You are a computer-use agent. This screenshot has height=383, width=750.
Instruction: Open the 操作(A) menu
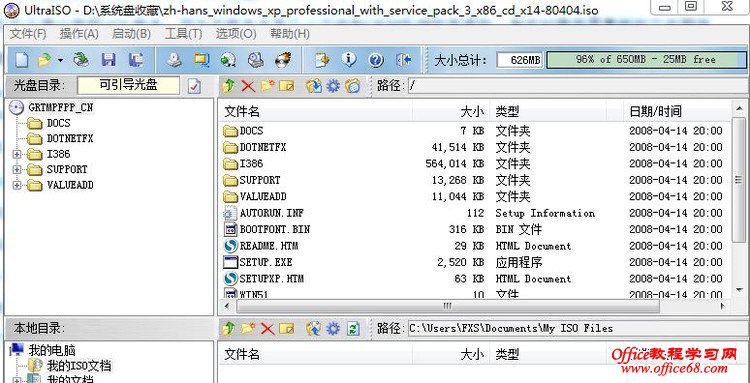pyautogui.click(x=79, y=34)
